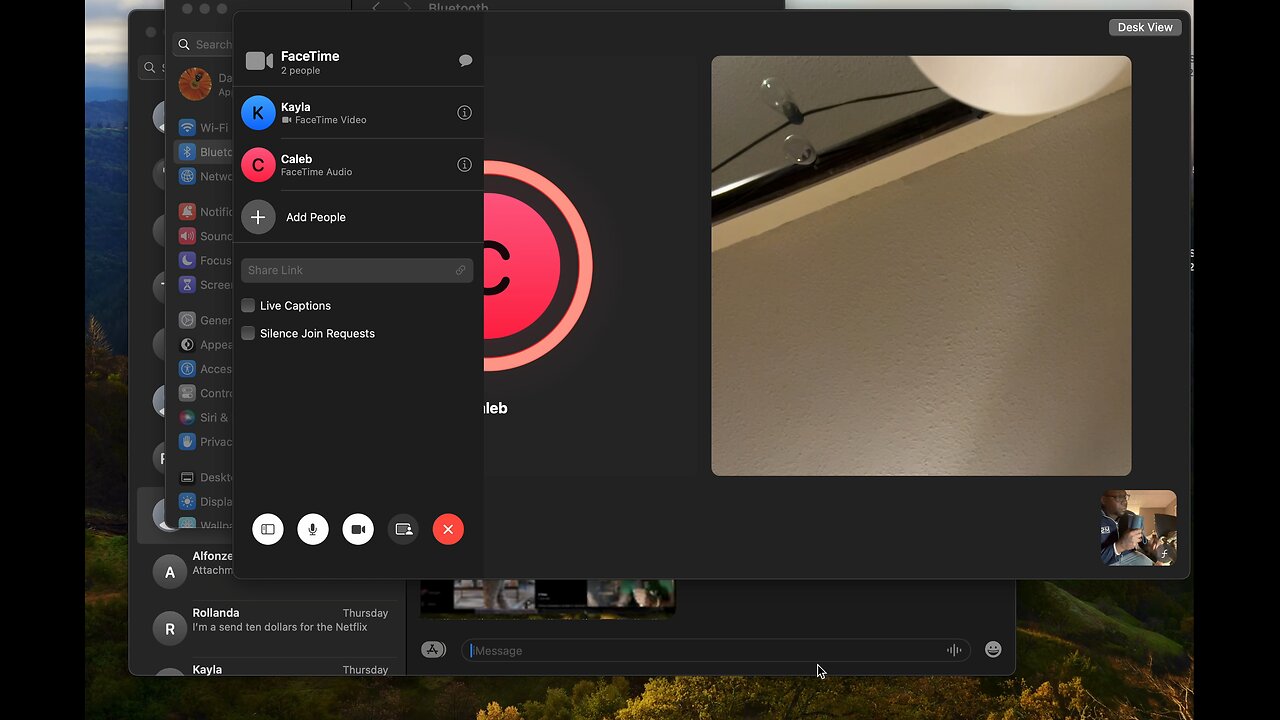Open Messages app store button
This screenshot has width=1280, height=720.
tap(433, 650)
